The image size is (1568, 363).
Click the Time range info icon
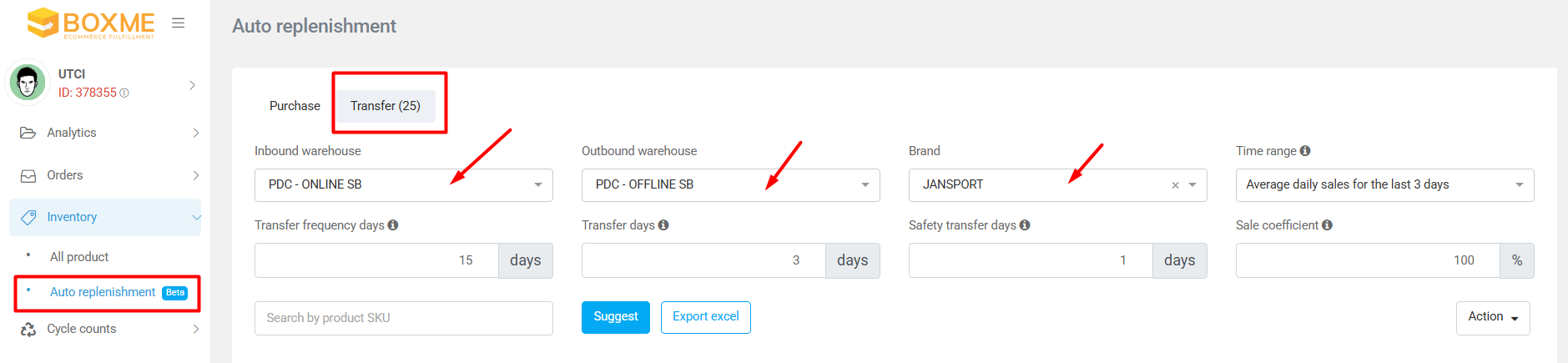(x=1305, y=151)
